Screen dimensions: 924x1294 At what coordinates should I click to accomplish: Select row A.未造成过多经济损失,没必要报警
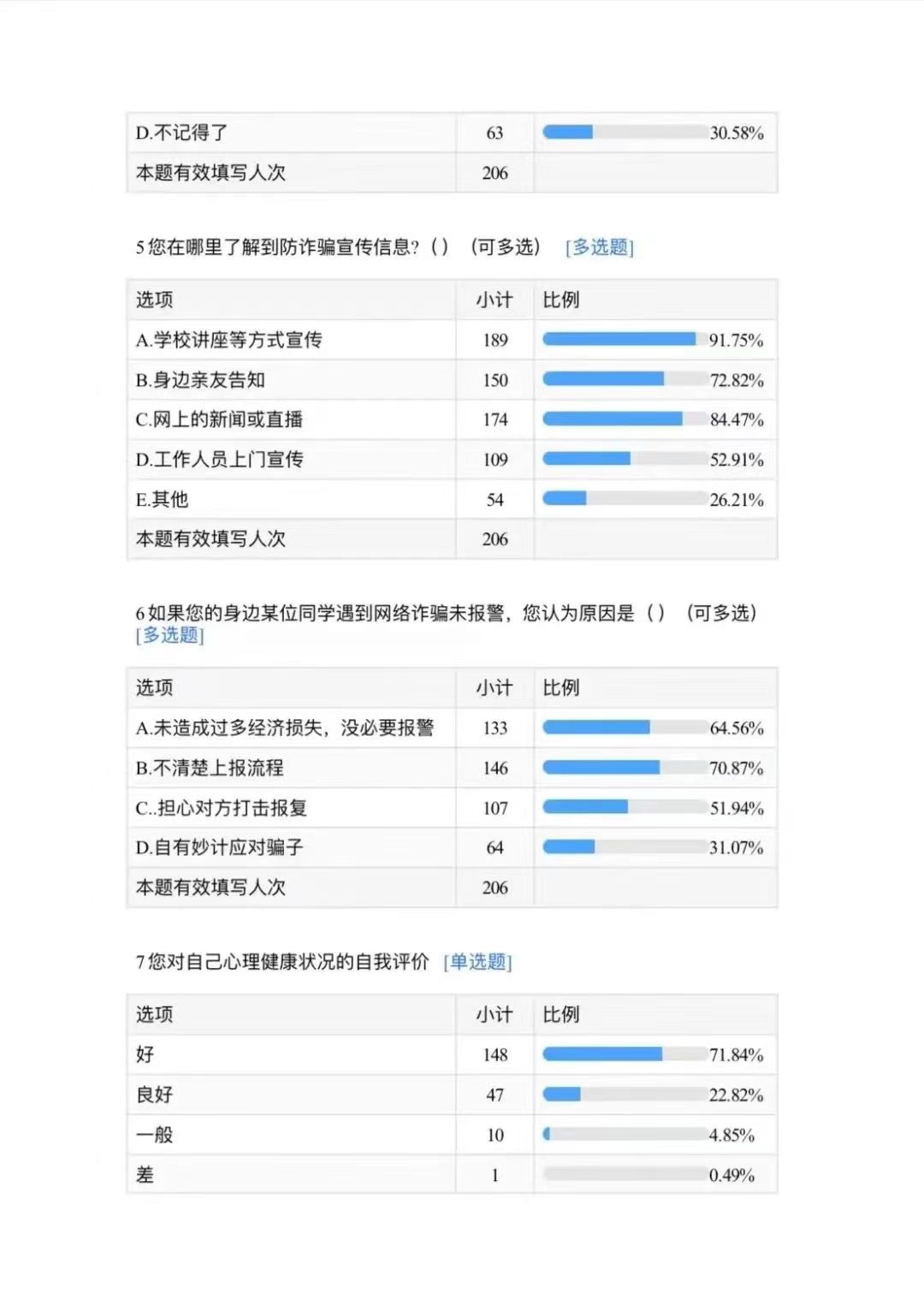tap(452, 728)
